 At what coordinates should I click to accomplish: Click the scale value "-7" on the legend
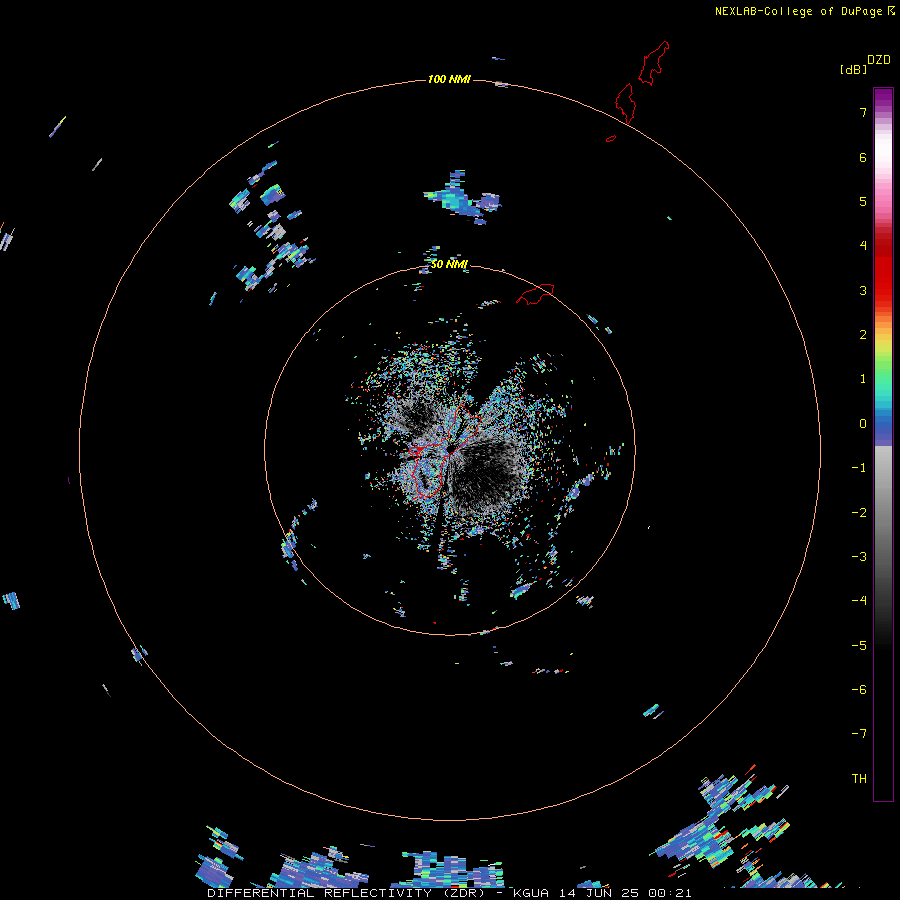pos(859,734)
